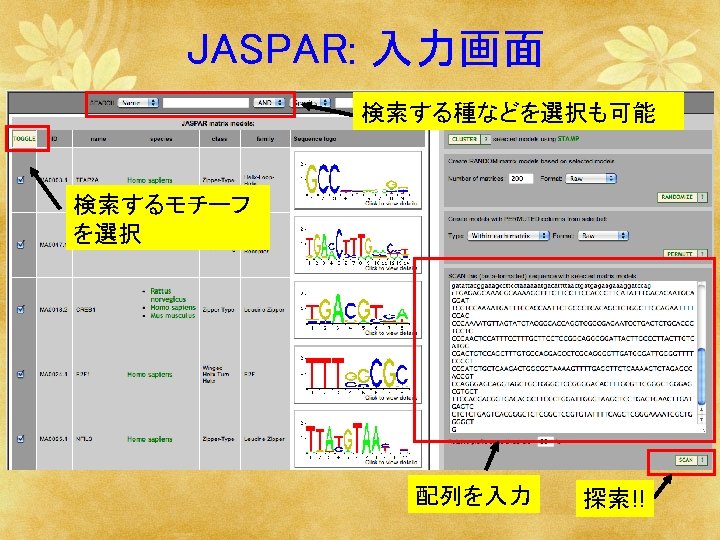
Task: Uncheck the CREB1 model checkbox
Action: coord(20,309)
